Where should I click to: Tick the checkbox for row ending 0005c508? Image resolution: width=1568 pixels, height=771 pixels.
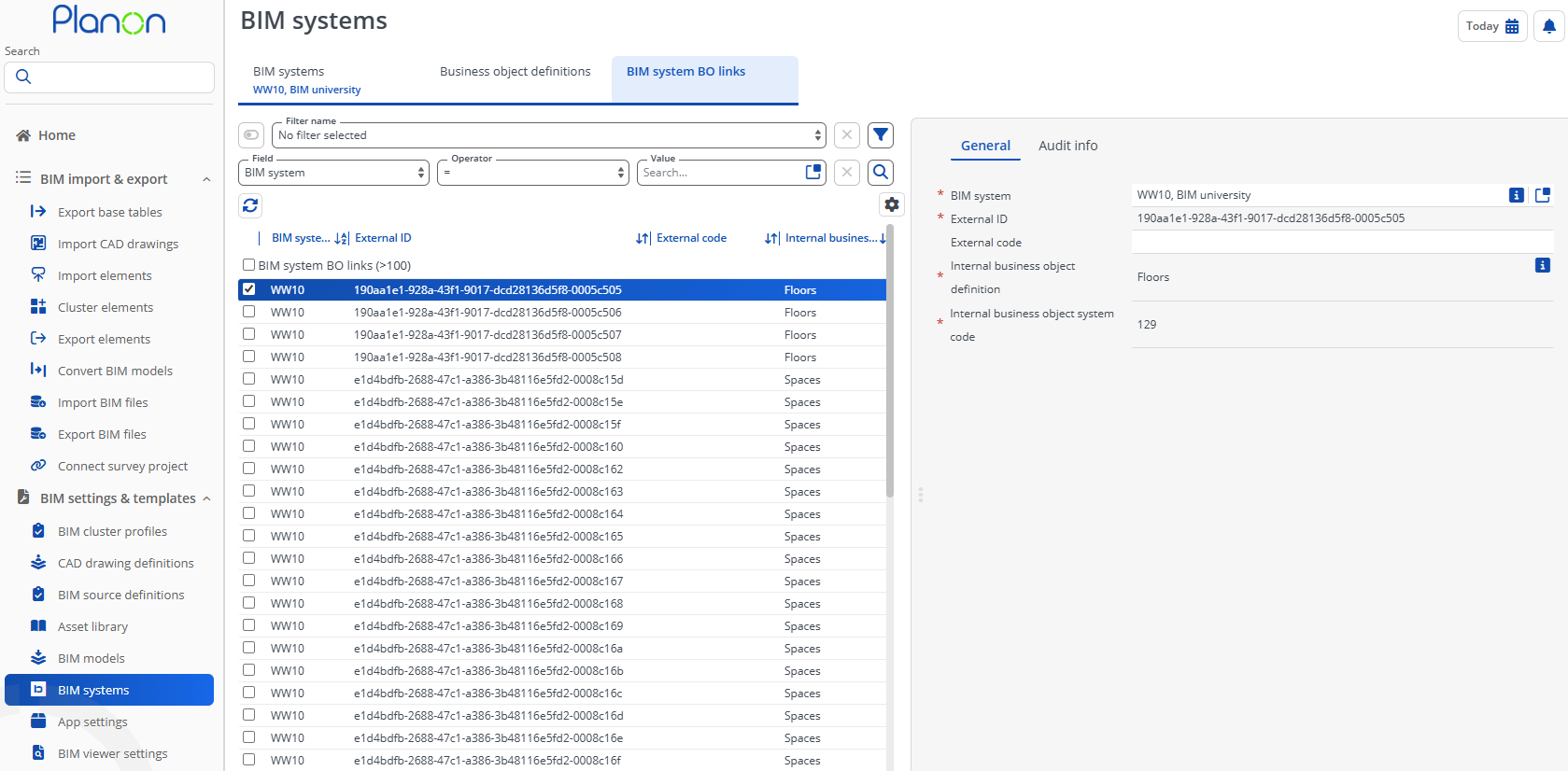click(248, 357)
